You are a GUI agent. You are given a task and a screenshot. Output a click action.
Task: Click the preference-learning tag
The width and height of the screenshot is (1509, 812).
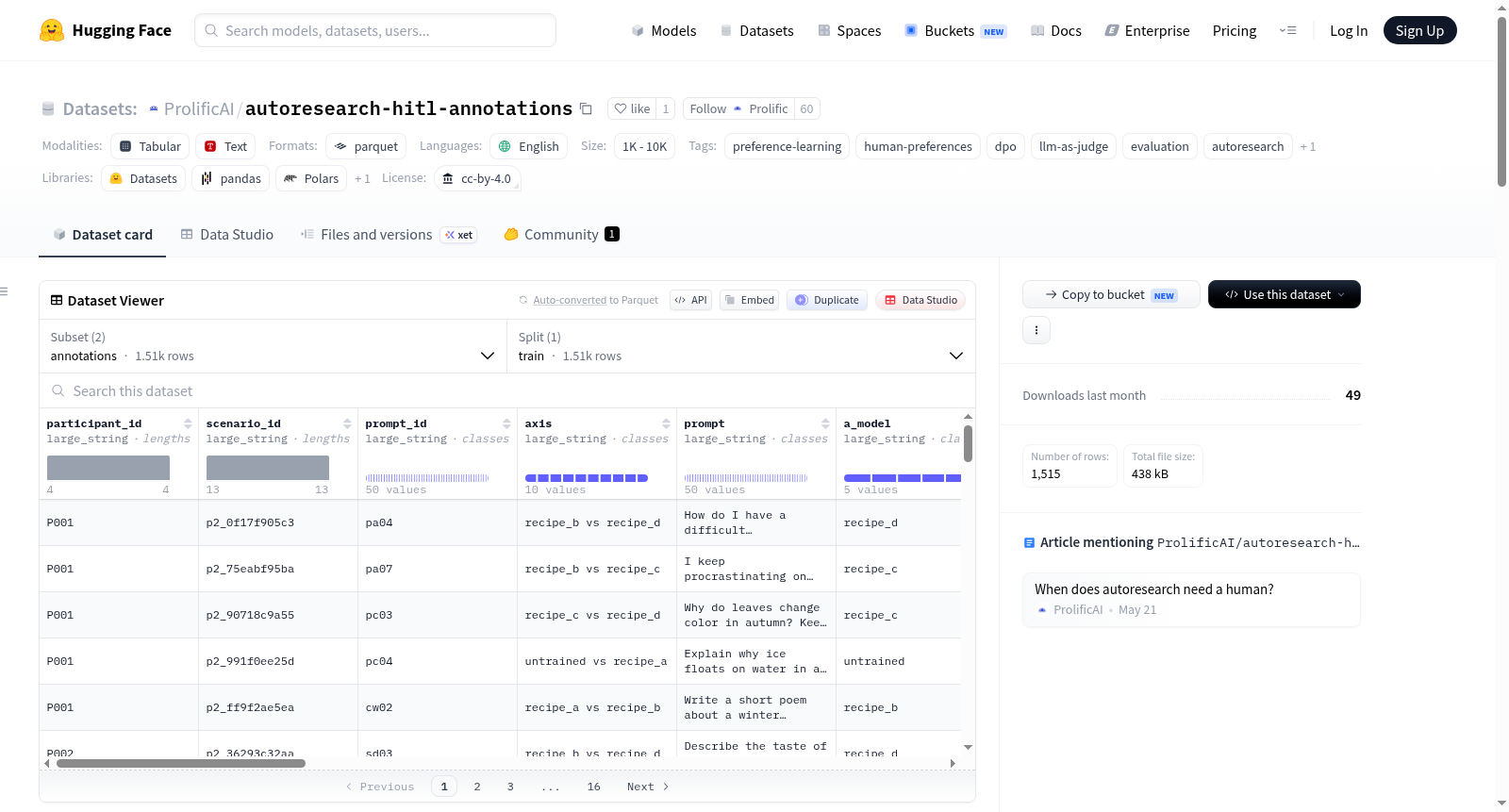click(x=787, y=146)
